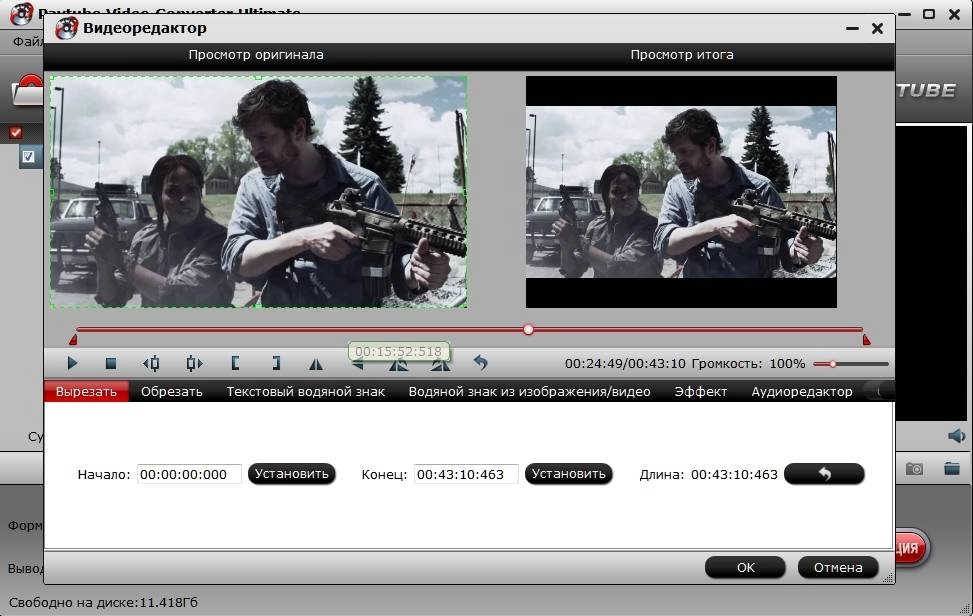Screen dimensions: 973x616
Task: Click the Длина: 00:43:10:463 value
Action: click(734, 475)
